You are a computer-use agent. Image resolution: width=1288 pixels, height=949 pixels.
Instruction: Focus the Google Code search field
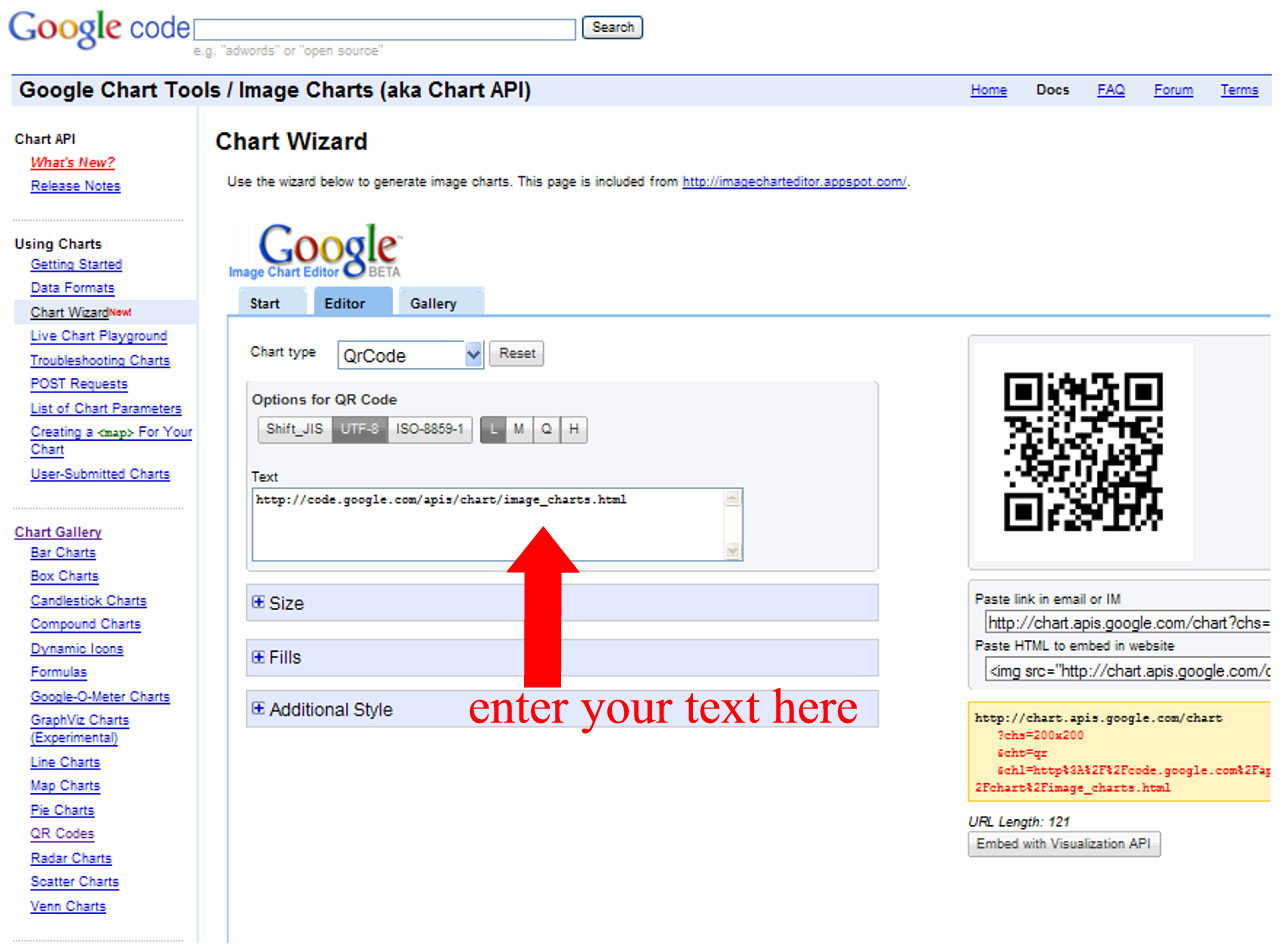(x=385, y=29)
